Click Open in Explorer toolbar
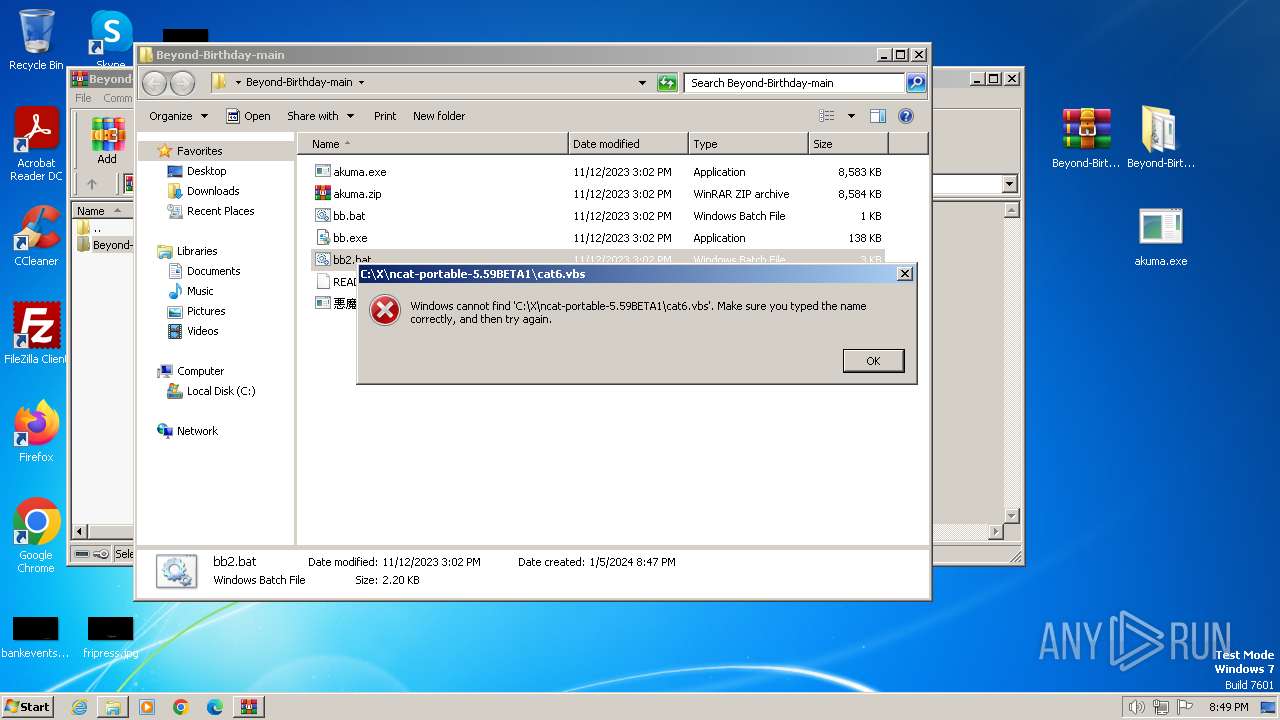This screenshot has width=1280, height=720. point(248,116)
